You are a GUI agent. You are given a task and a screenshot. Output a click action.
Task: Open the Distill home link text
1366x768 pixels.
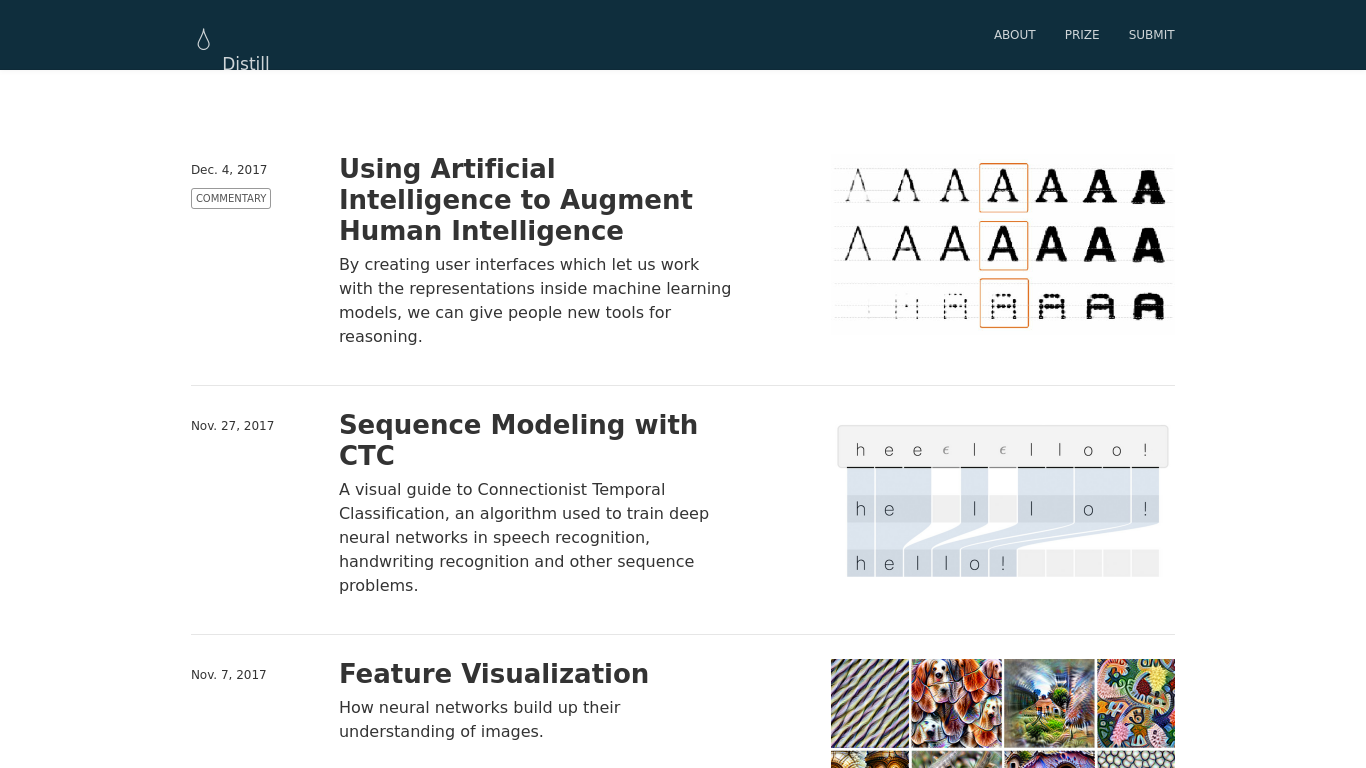click(245, 64)
